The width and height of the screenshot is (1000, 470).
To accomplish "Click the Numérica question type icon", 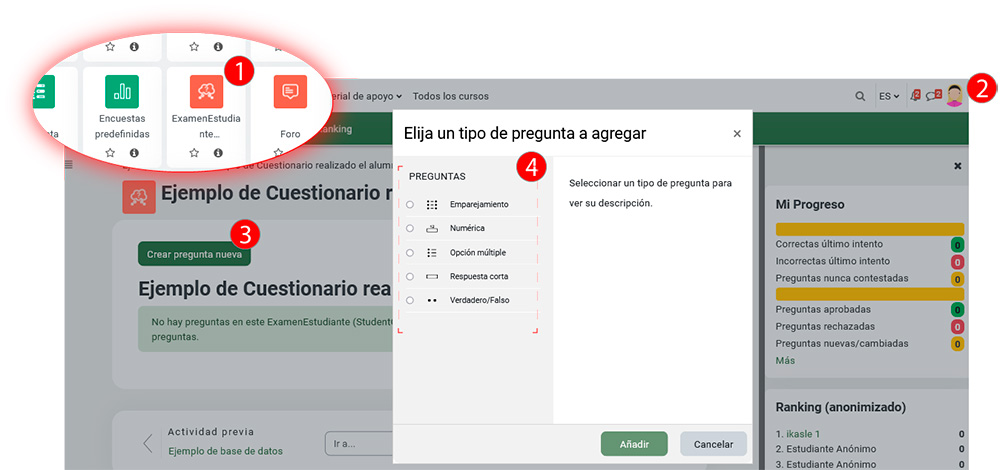I will [x=432, y=228].
